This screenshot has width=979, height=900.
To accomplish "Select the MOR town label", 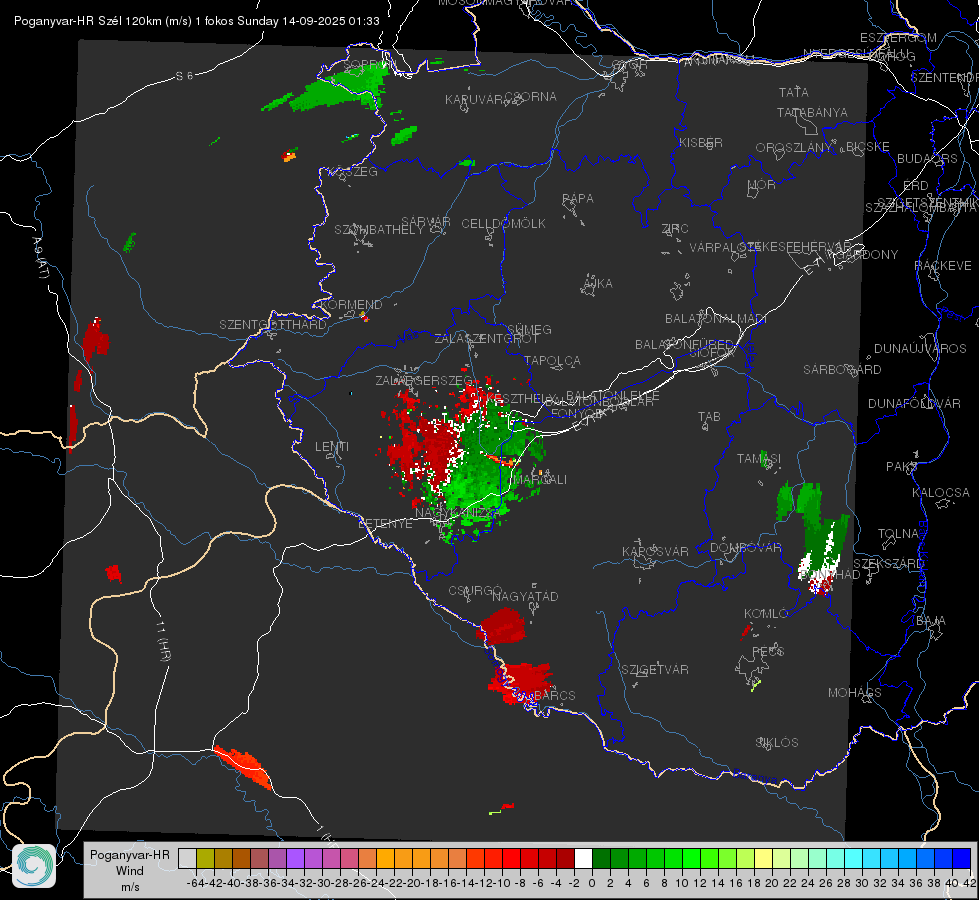I will (762, 184).
